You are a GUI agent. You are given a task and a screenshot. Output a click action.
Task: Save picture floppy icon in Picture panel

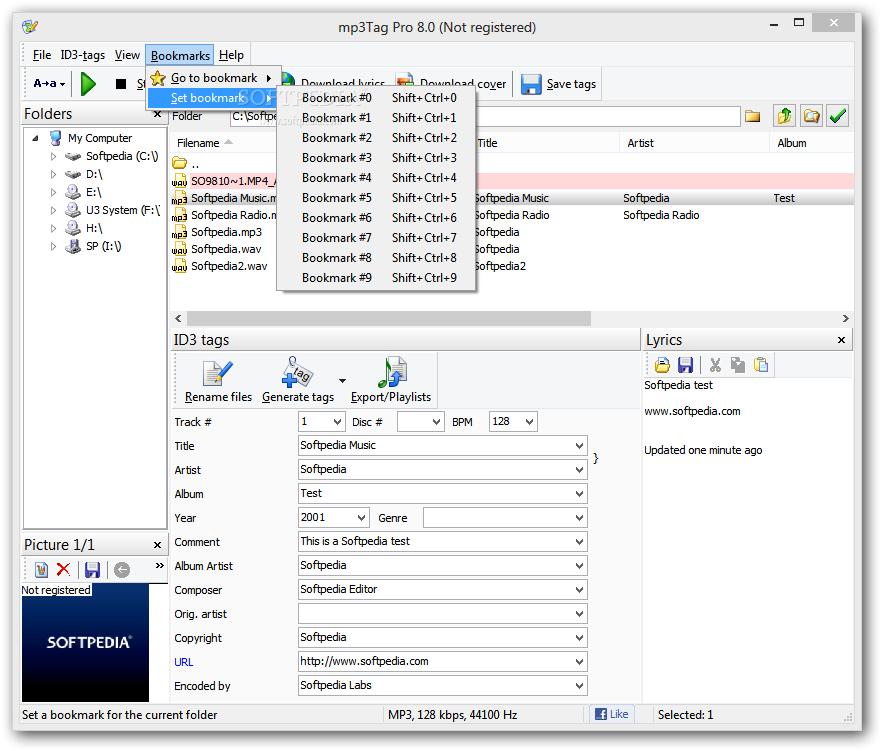(92, 570)
